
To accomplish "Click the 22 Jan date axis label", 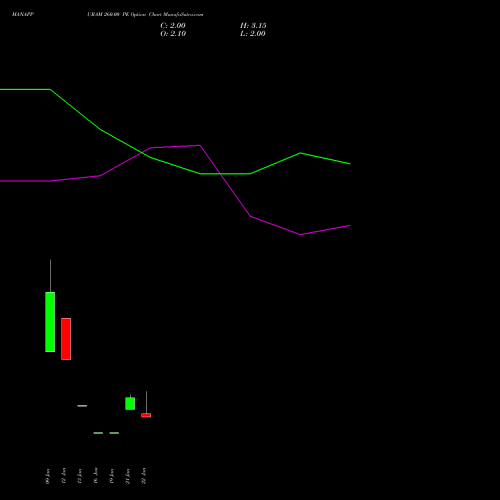I will click(144, 476).
